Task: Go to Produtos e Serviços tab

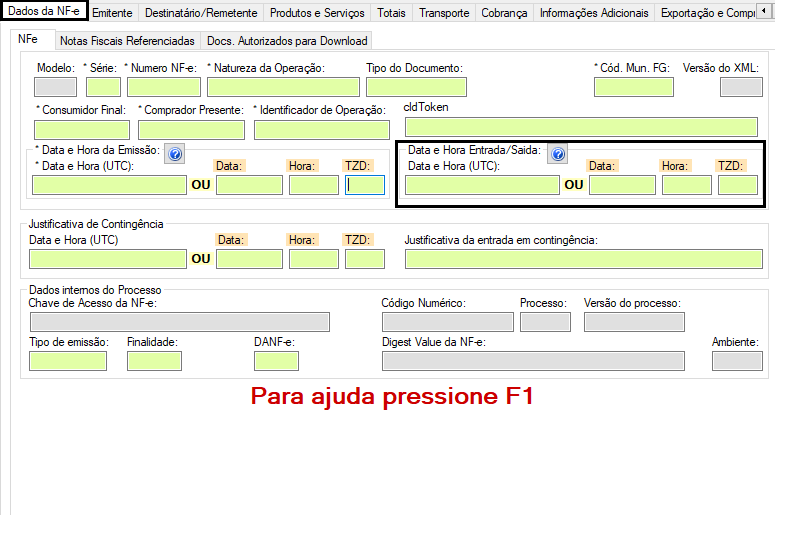Action: (x=317, y=13)
